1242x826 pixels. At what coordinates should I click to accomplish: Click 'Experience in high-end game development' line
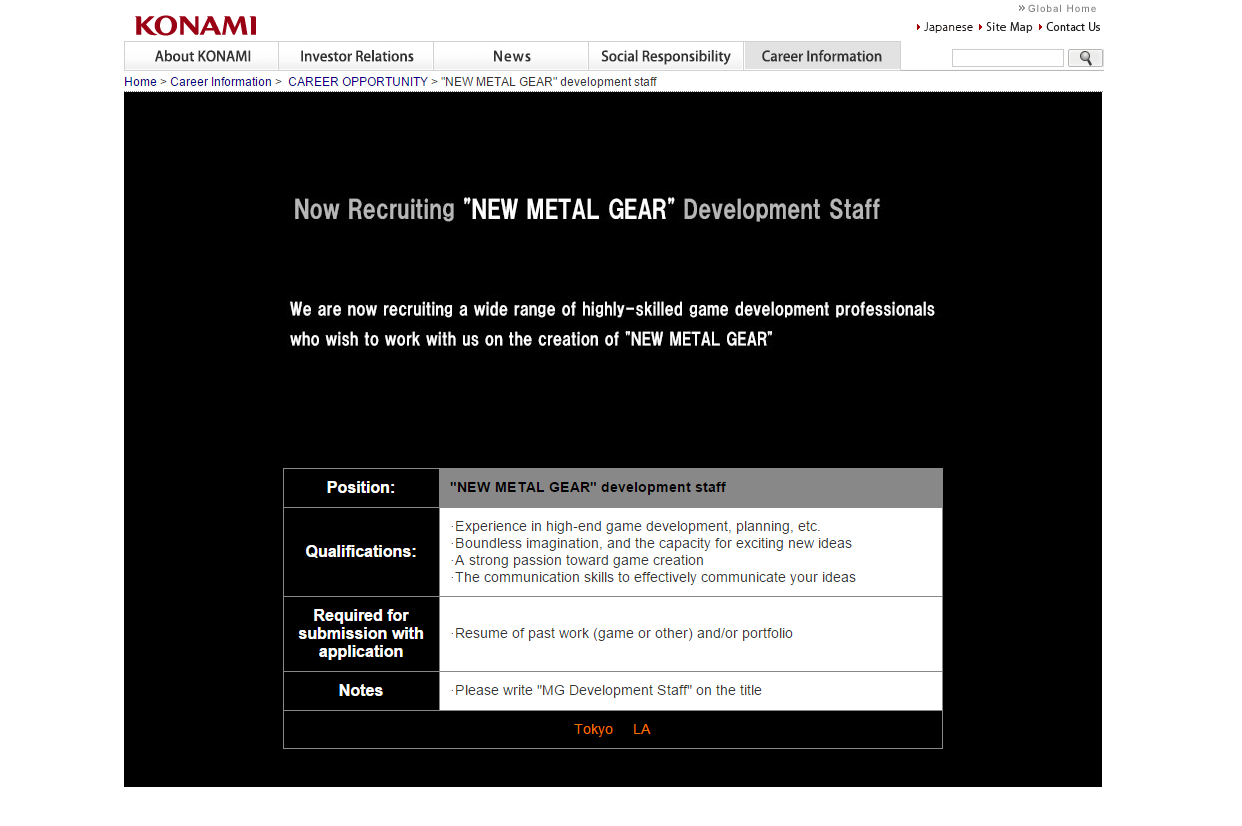(636, 526)
